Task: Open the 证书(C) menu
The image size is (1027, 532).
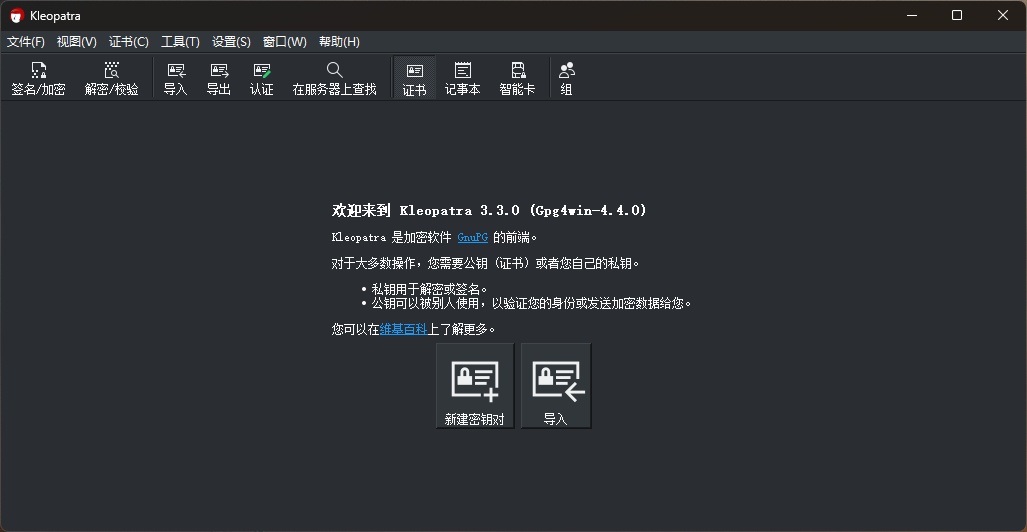Action: point(128,42)
